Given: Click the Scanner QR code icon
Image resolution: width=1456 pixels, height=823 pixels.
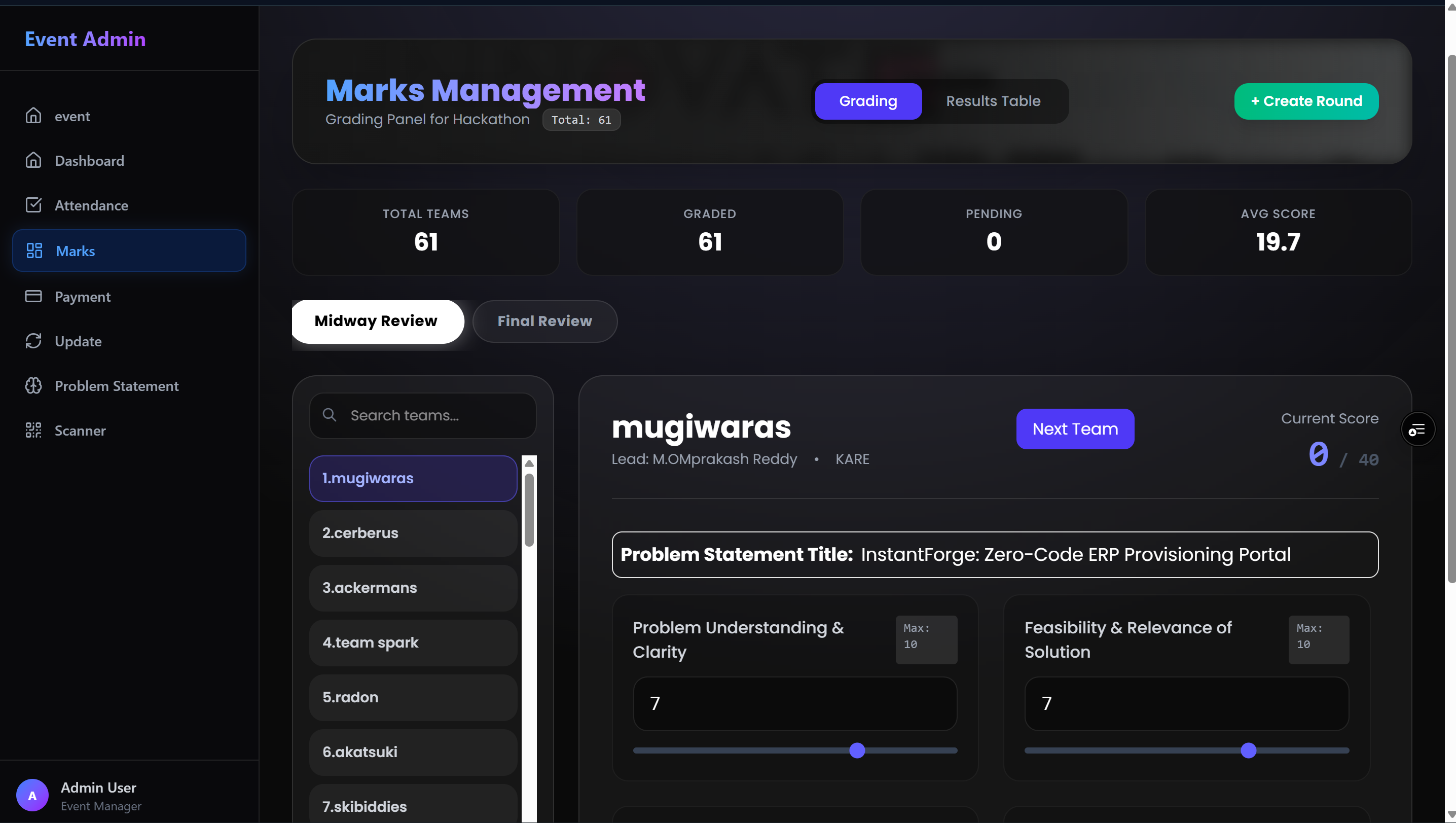Looking at the screenshot, I should [x=33, y=430].
